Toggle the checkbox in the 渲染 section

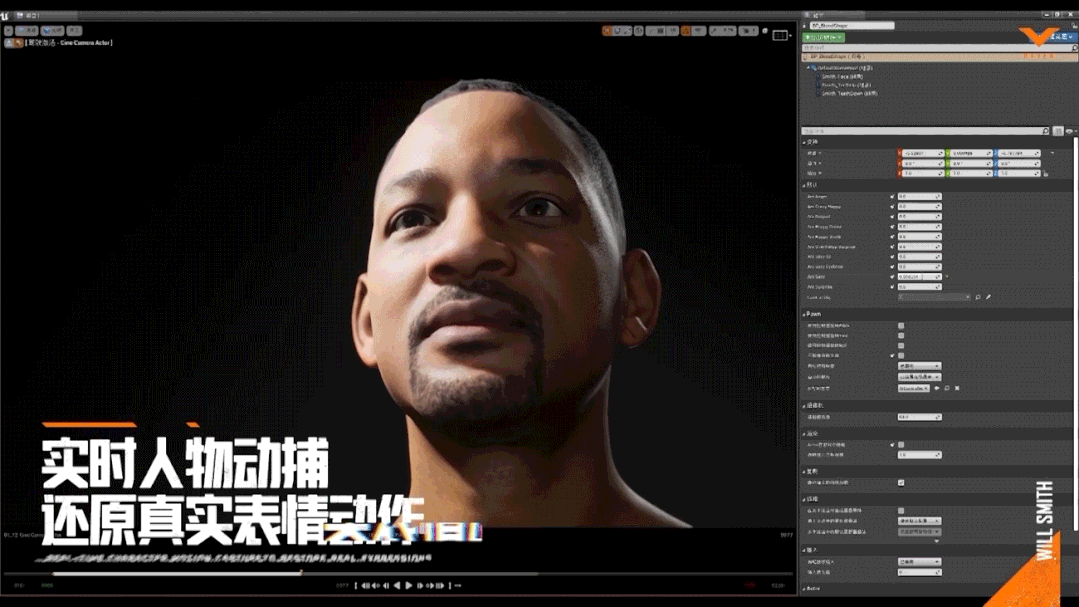901,445
